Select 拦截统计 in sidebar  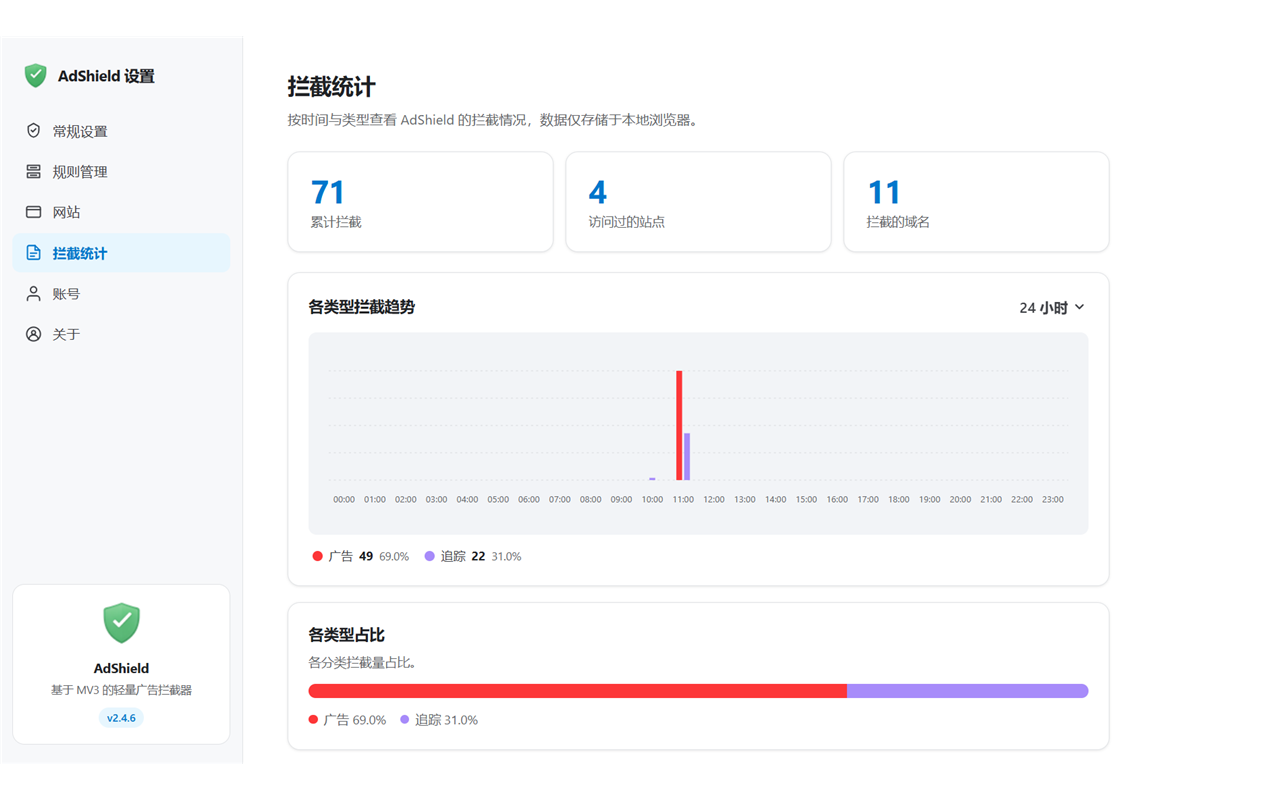[121, 253]
